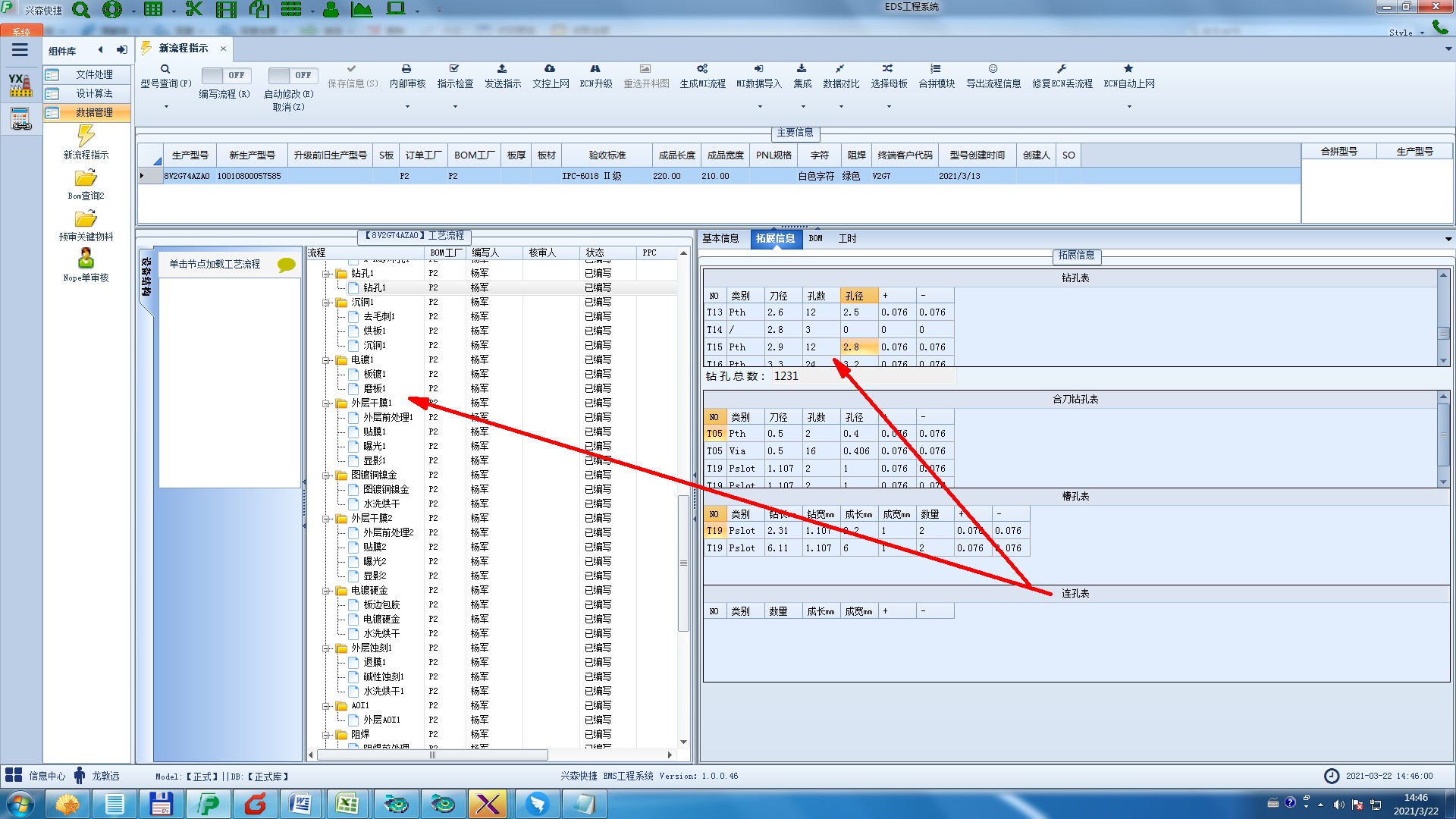Open the 新流程指示 lightning sidebar icon
Screen dimensions: 1456x819
[x=86, y=137]
